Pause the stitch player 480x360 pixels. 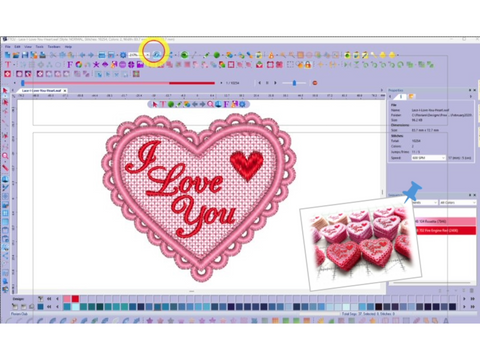(x=267, y=83)
